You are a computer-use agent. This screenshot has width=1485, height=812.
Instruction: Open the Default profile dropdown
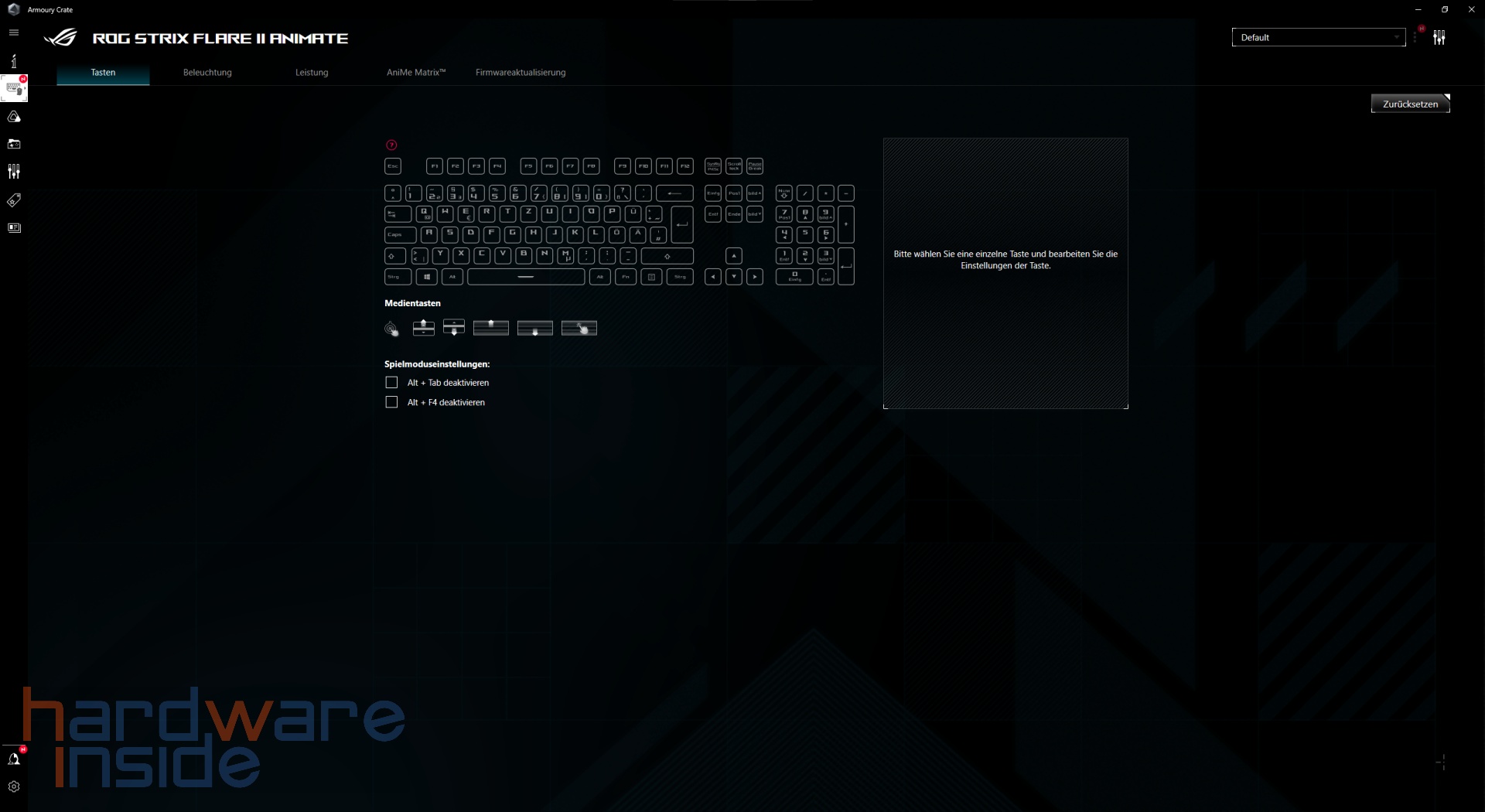(1318, 37)
